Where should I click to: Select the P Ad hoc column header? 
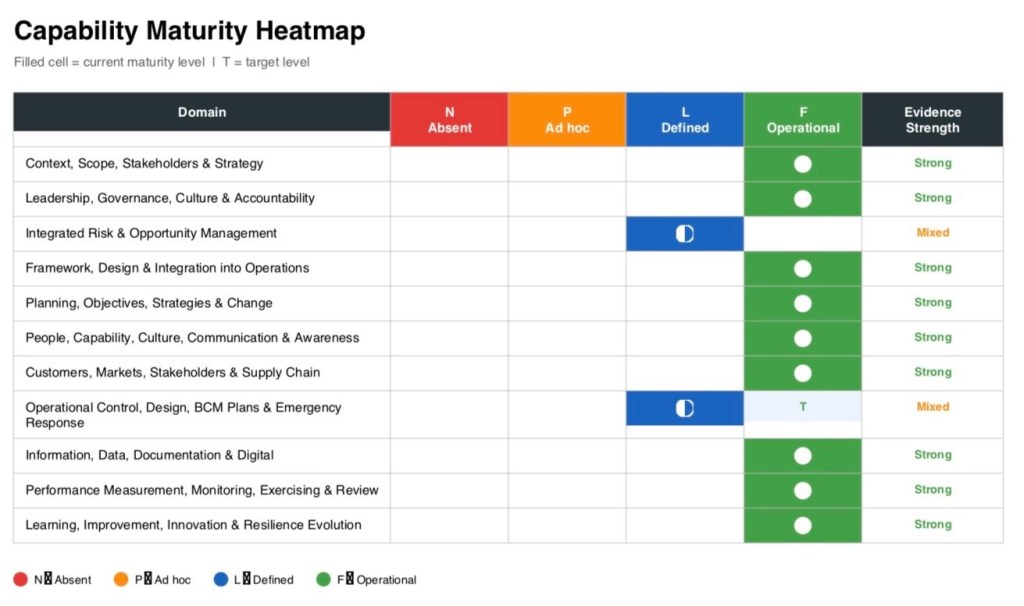pos(567,120)
